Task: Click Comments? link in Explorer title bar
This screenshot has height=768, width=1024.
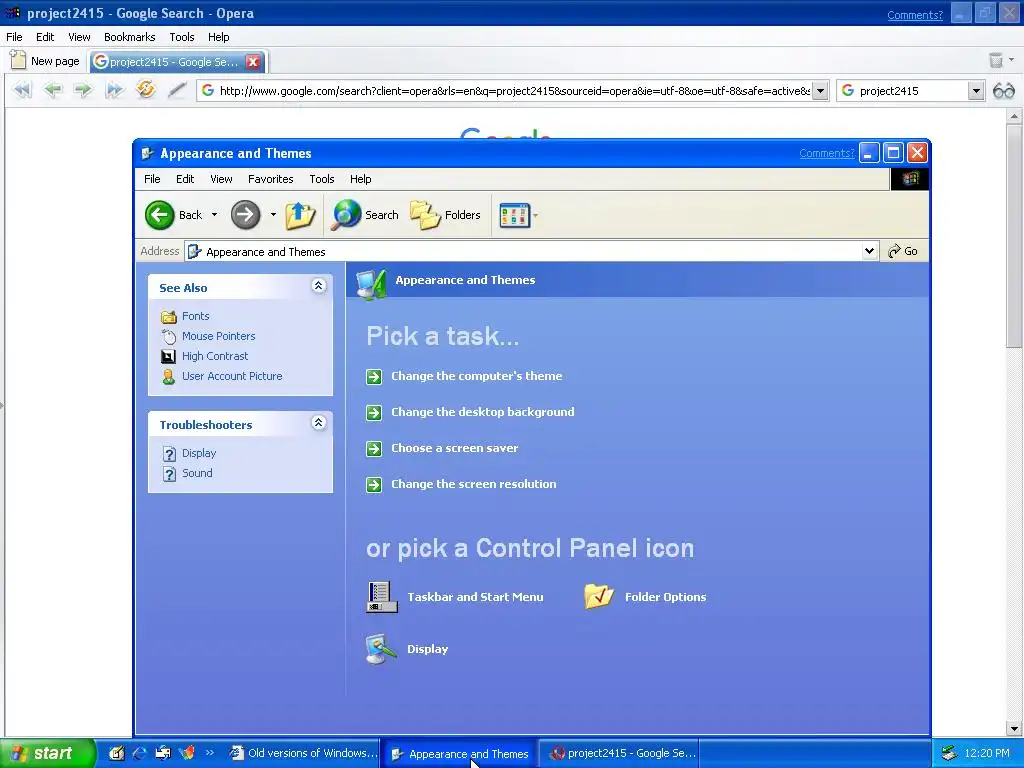Action: pos(826,153)
